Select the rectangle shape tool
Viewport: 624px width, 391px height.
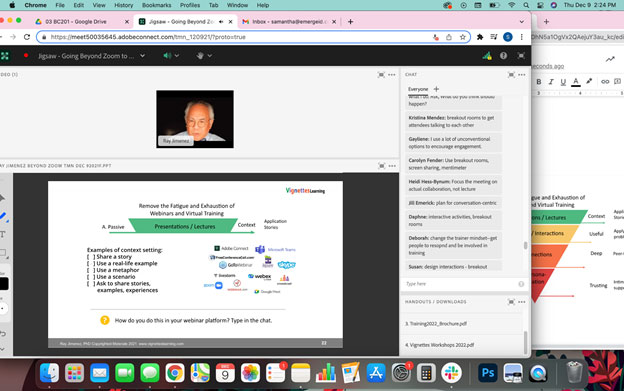tap(3, 253)
